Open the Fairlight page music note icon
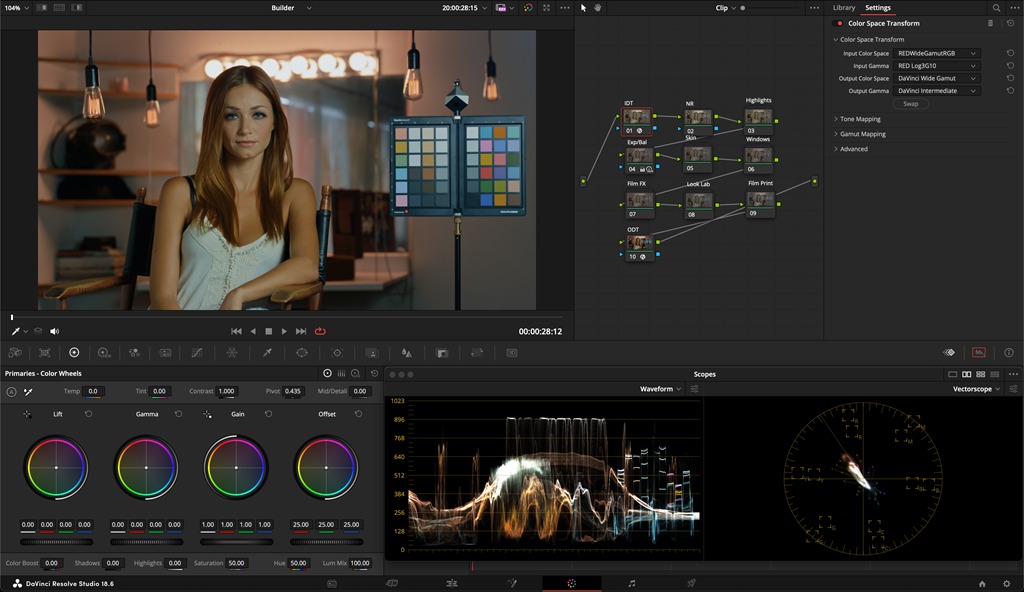This screenshot has height=592, width=1024. point(631,582)
